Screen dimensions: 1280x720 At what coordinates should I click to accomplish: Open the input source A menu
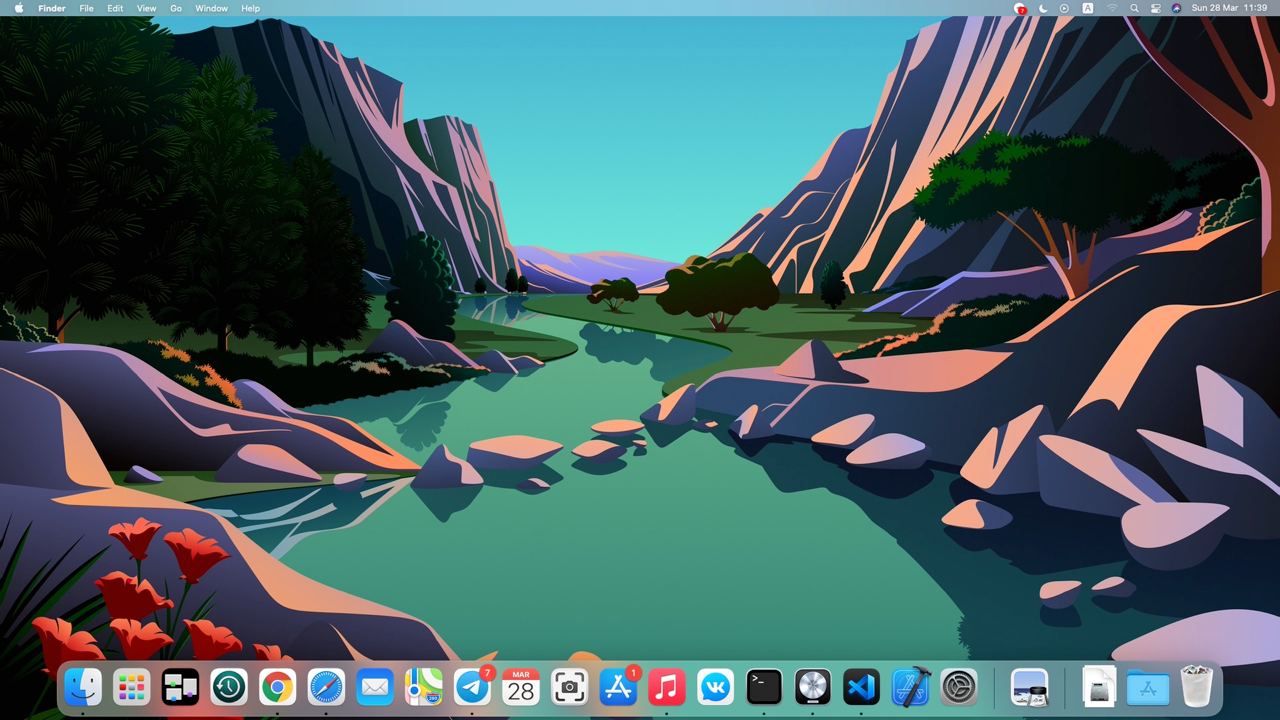[1087, 8]
